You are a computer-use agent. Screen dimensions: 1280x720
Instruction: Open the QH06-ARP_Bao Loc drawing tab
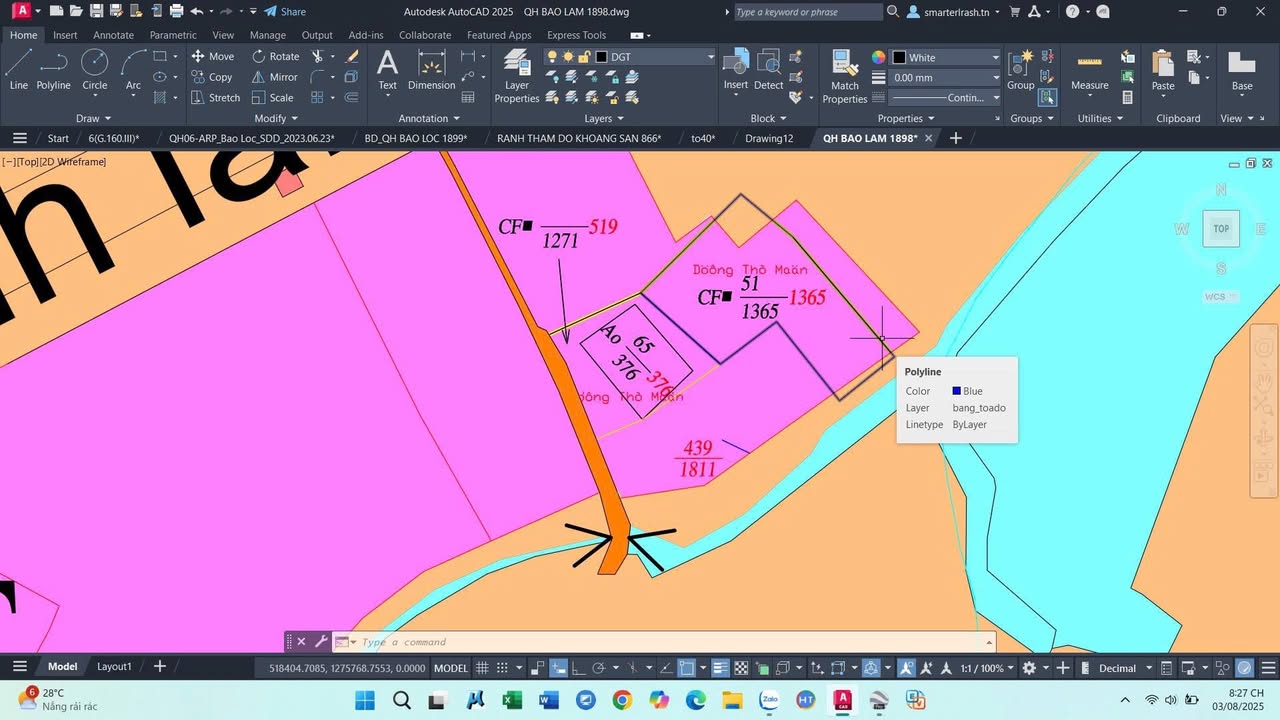(253, 138)
